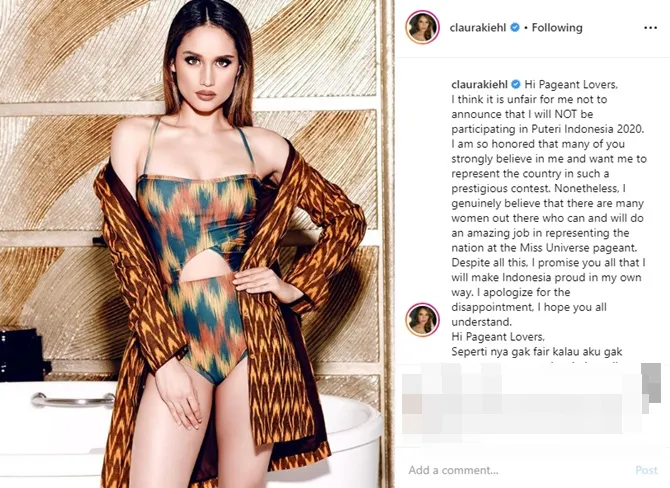Focus the Add a comment field
Screen dimensions: 670x488
[517, 470]
